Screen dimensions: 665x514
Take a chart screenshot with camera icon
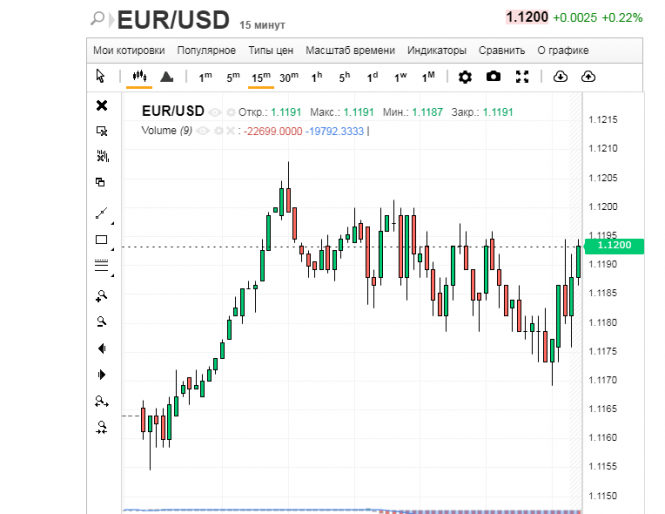493,77
